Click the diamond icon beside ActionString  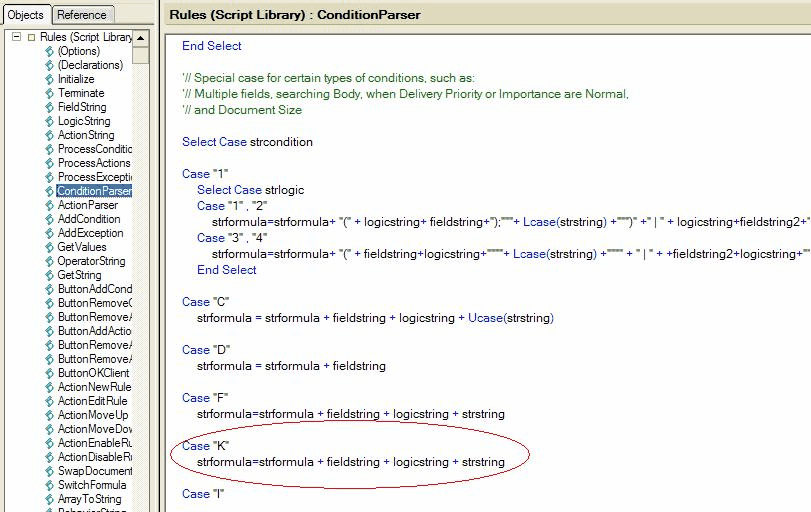[x=49, y=135]
